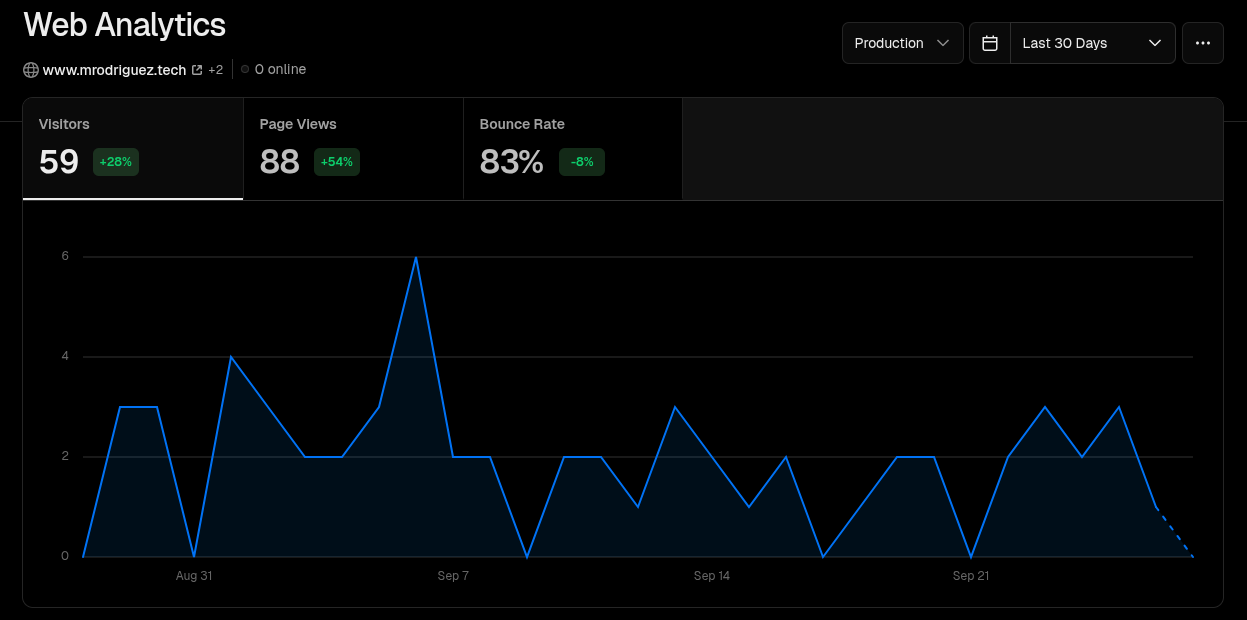Image resolution: width=1247 pixels, height=620 pixels.
Task: Switch to the Bounce Rate tab
Action: 573,148
